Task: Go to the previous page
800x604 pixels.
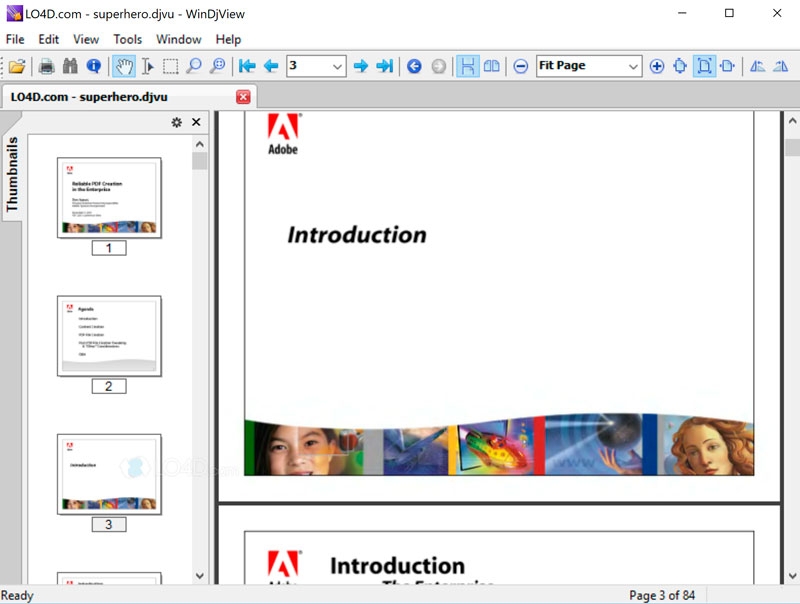Action: [271, 66]
